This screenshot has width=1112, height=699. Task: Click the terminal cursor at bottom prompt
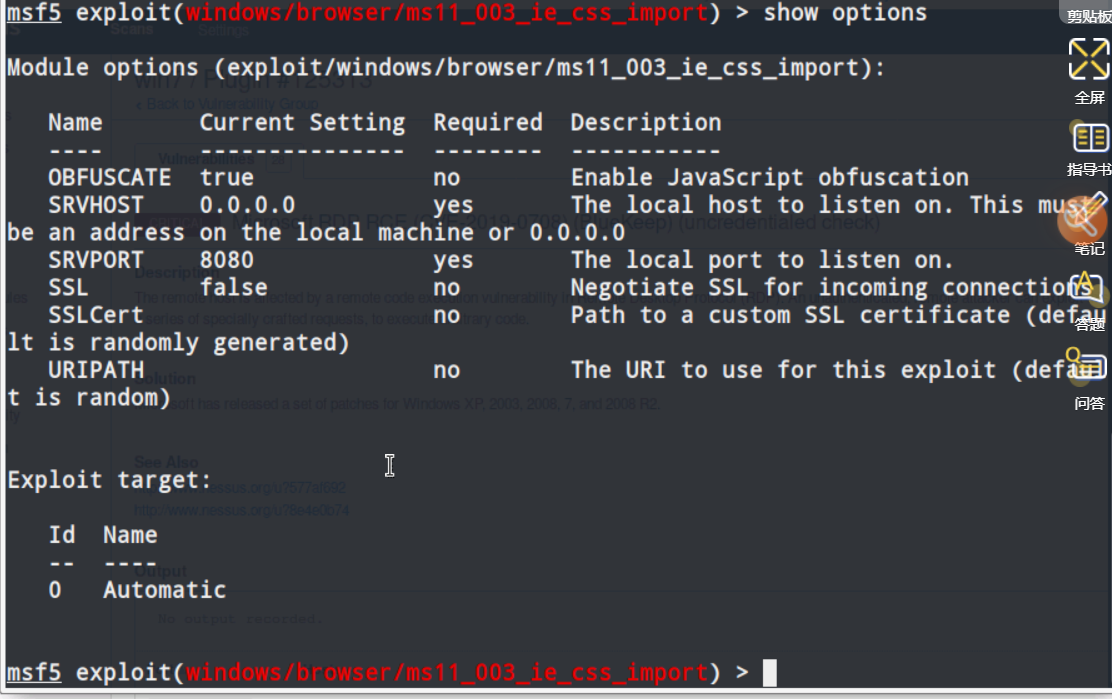(769, 673)
